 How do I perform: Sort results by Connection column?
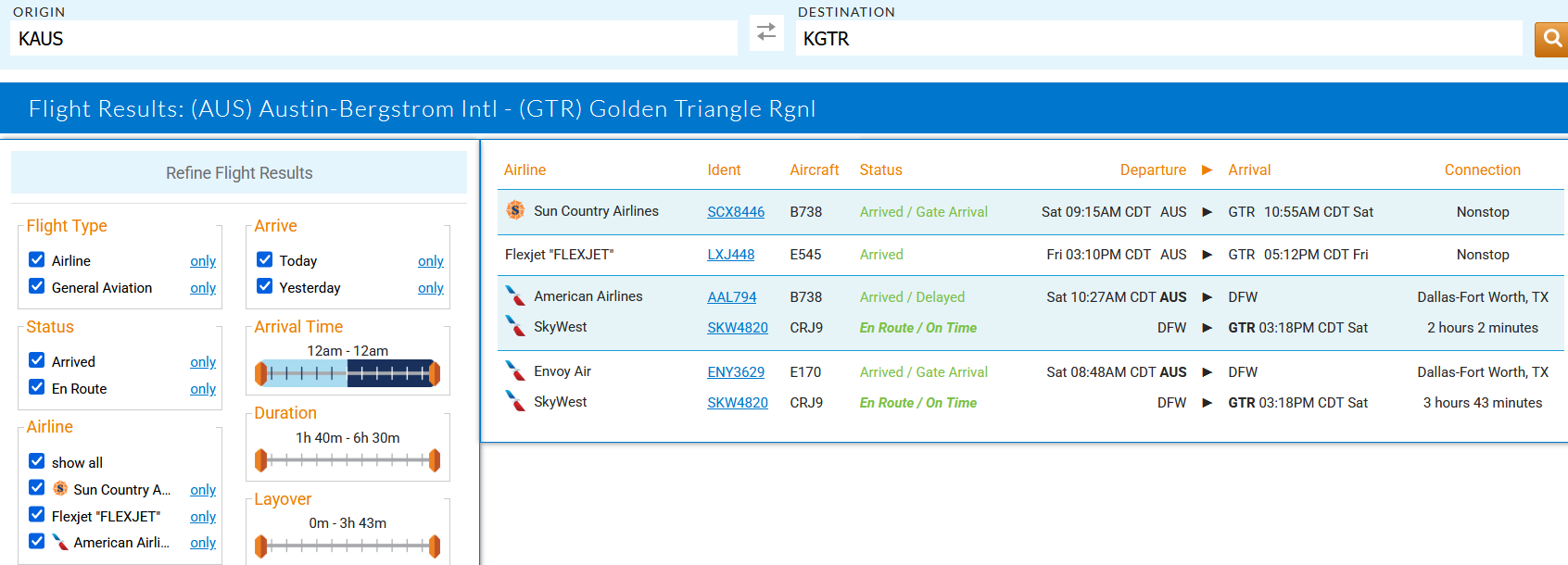tap(1482, 169)
